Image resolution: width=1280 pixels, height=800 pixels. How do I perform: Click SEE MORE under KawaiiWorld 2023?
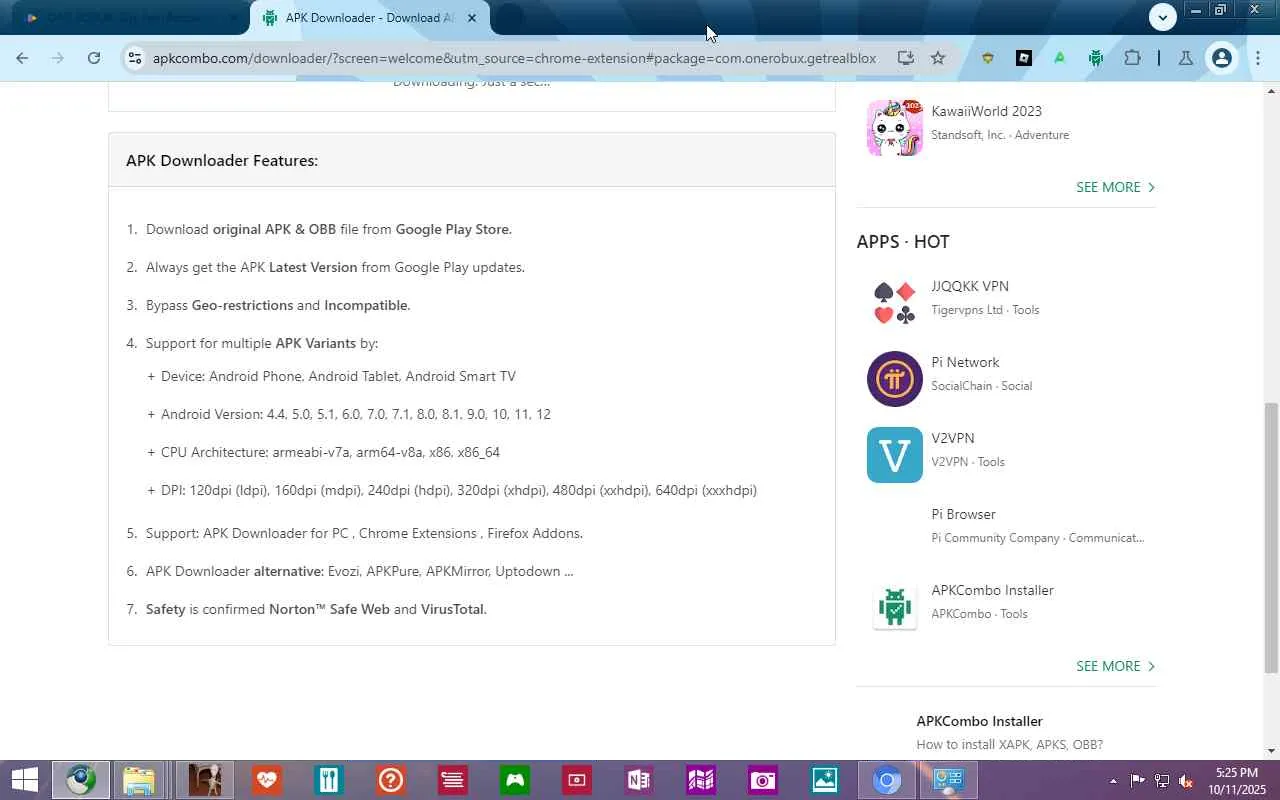(1115, 187)
